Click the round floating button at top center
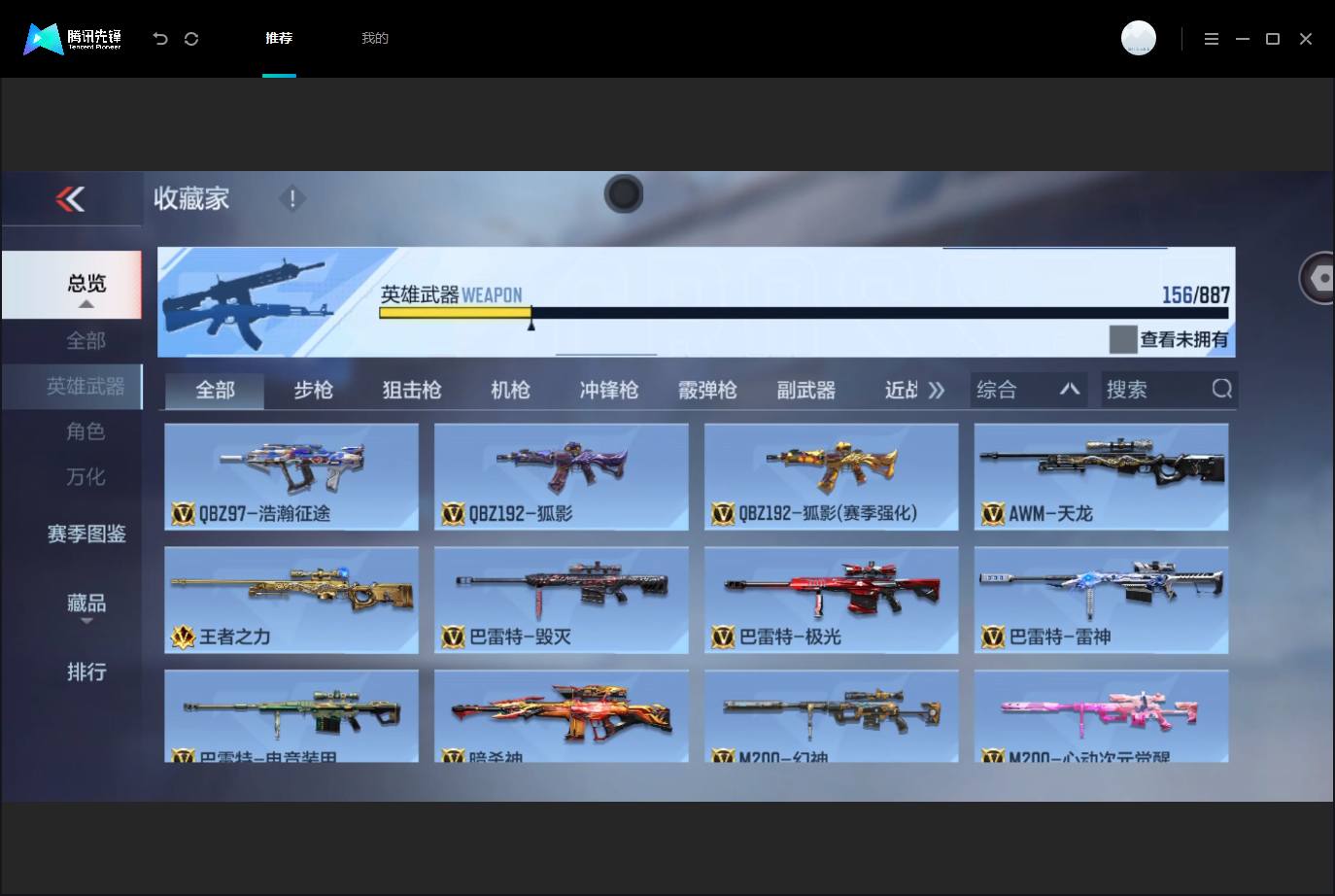 (624, 193)
